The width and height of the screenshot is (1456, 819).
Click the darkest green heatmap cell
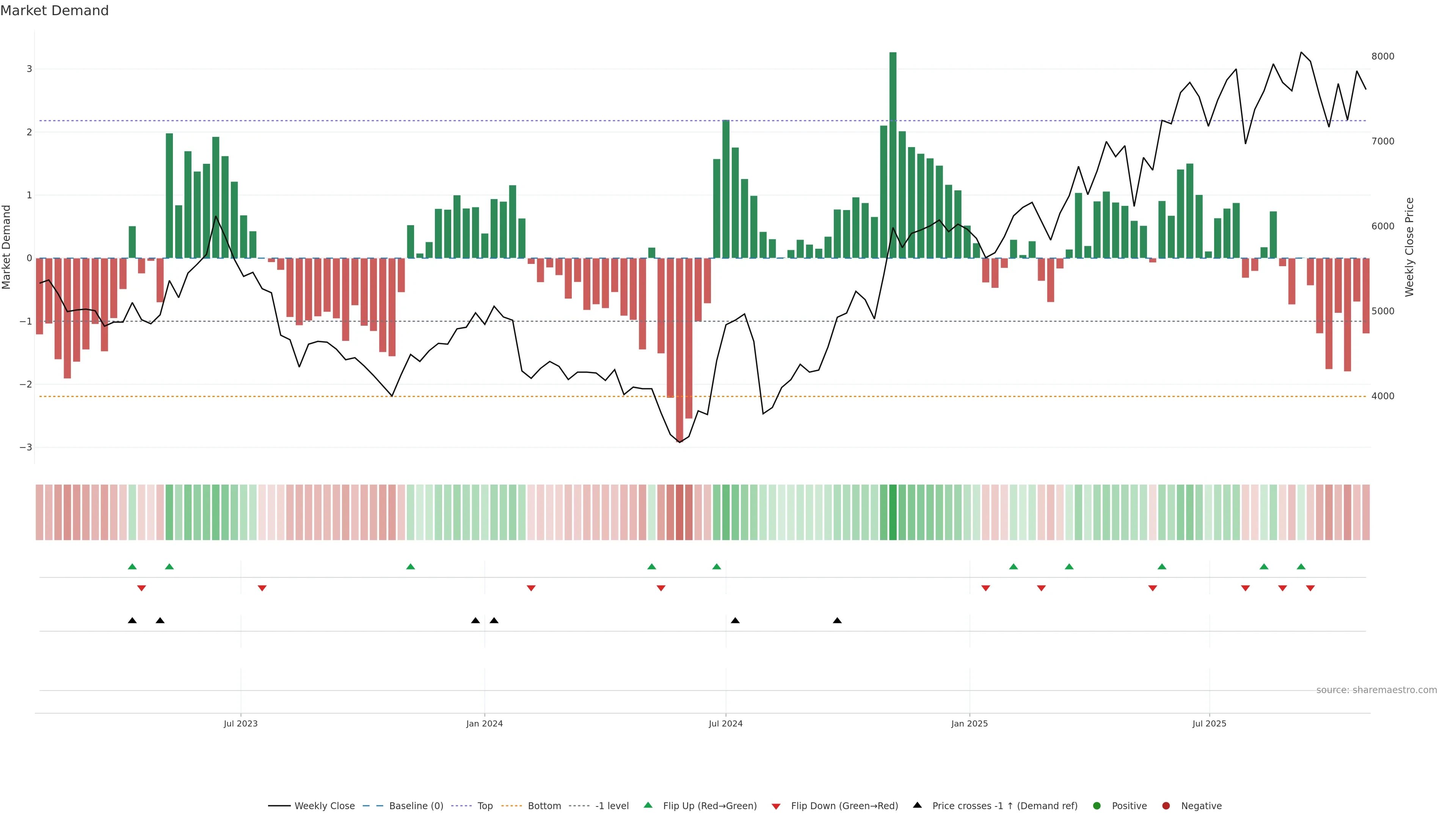(x=893, y=512)
